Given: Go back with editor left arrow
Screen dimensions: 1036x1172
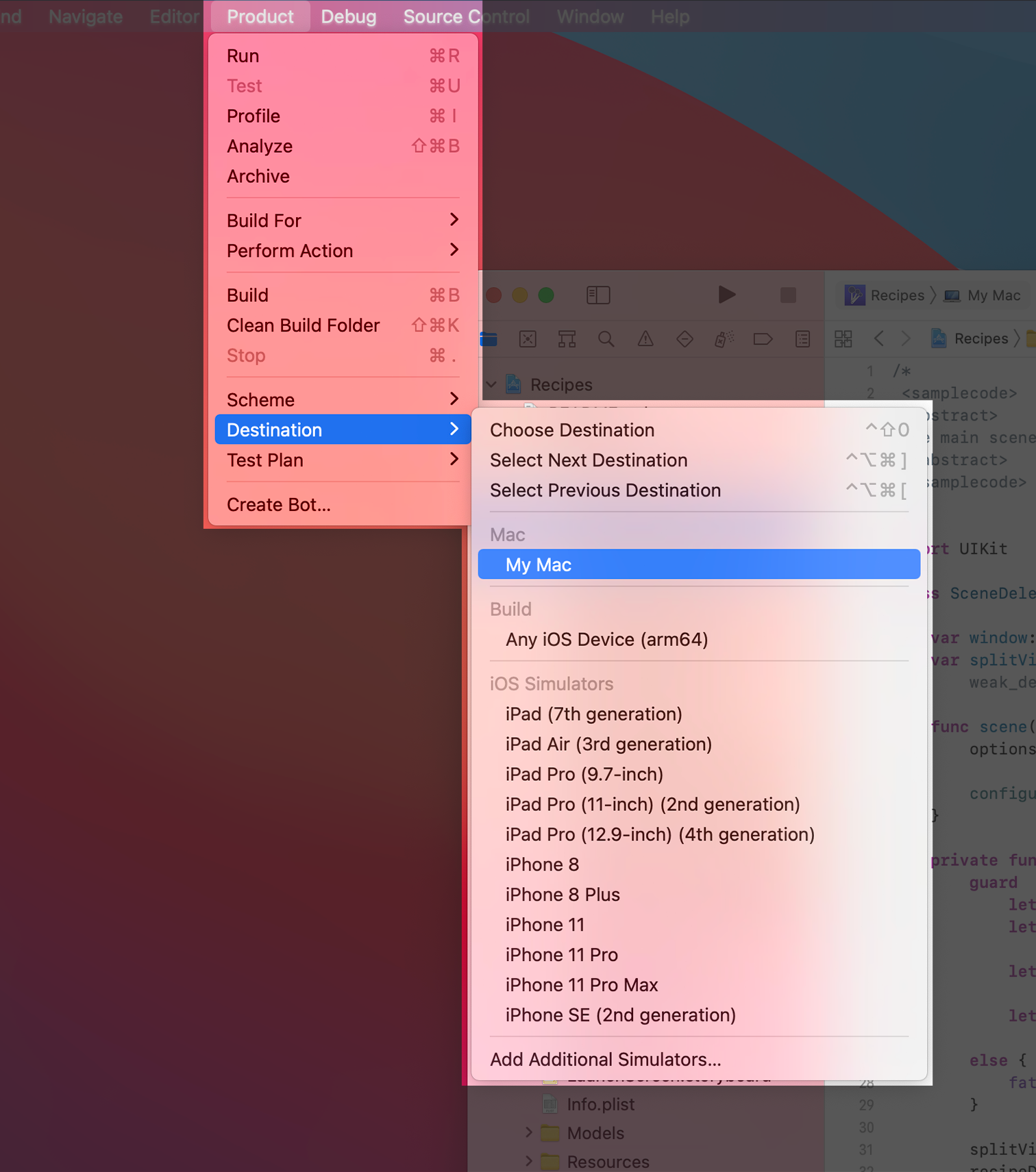Looking at the screenshot, I should (x=879, y=338).
